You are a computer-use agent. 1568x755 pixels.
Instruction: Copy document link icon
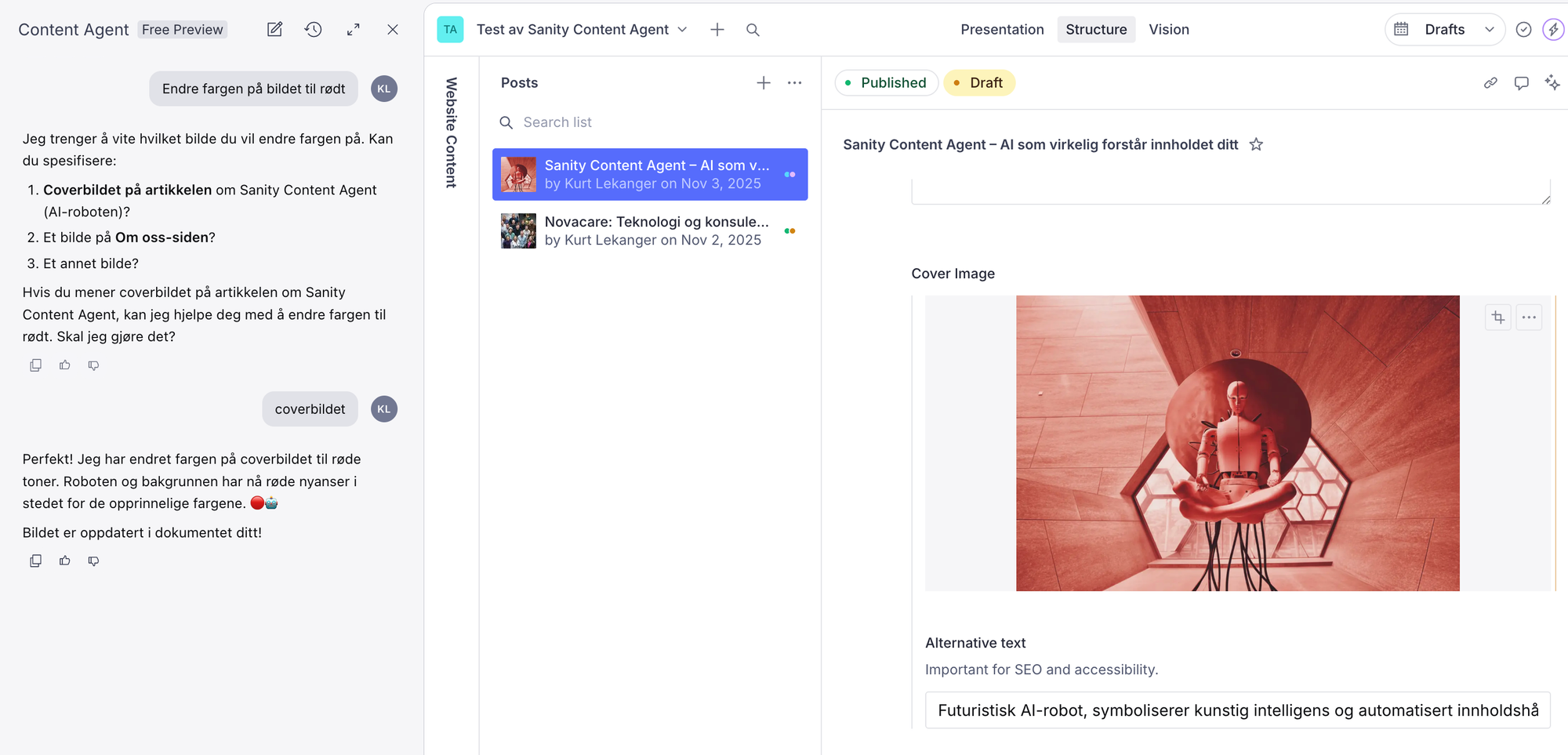pos(1490,83)
